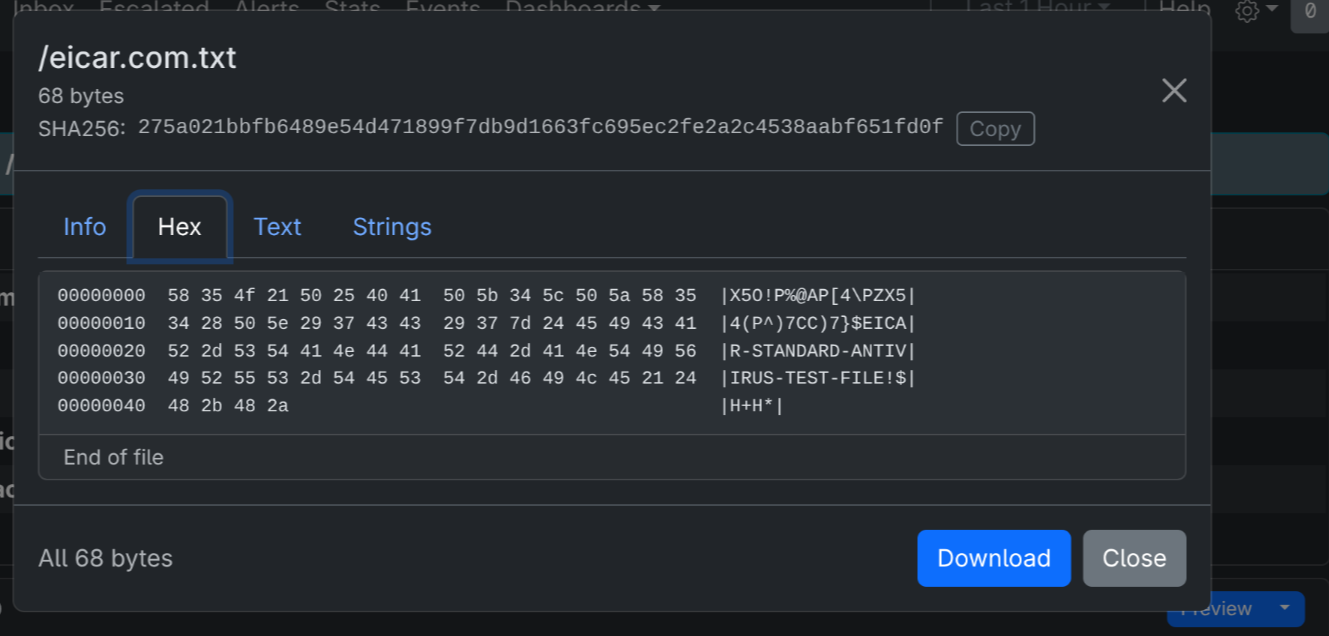
Task: Click hex offset 00000010 row
Action: click(486, 323)
